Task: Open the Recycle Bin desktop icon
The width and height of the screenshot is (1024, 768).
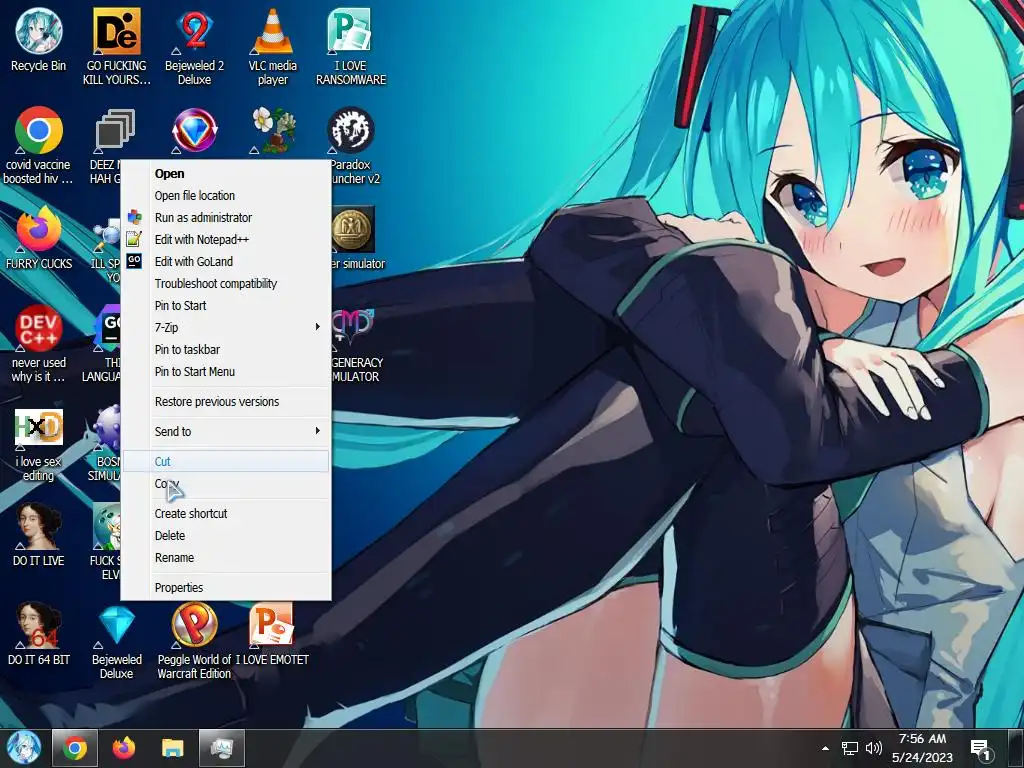Action: (x=39, y=40)
